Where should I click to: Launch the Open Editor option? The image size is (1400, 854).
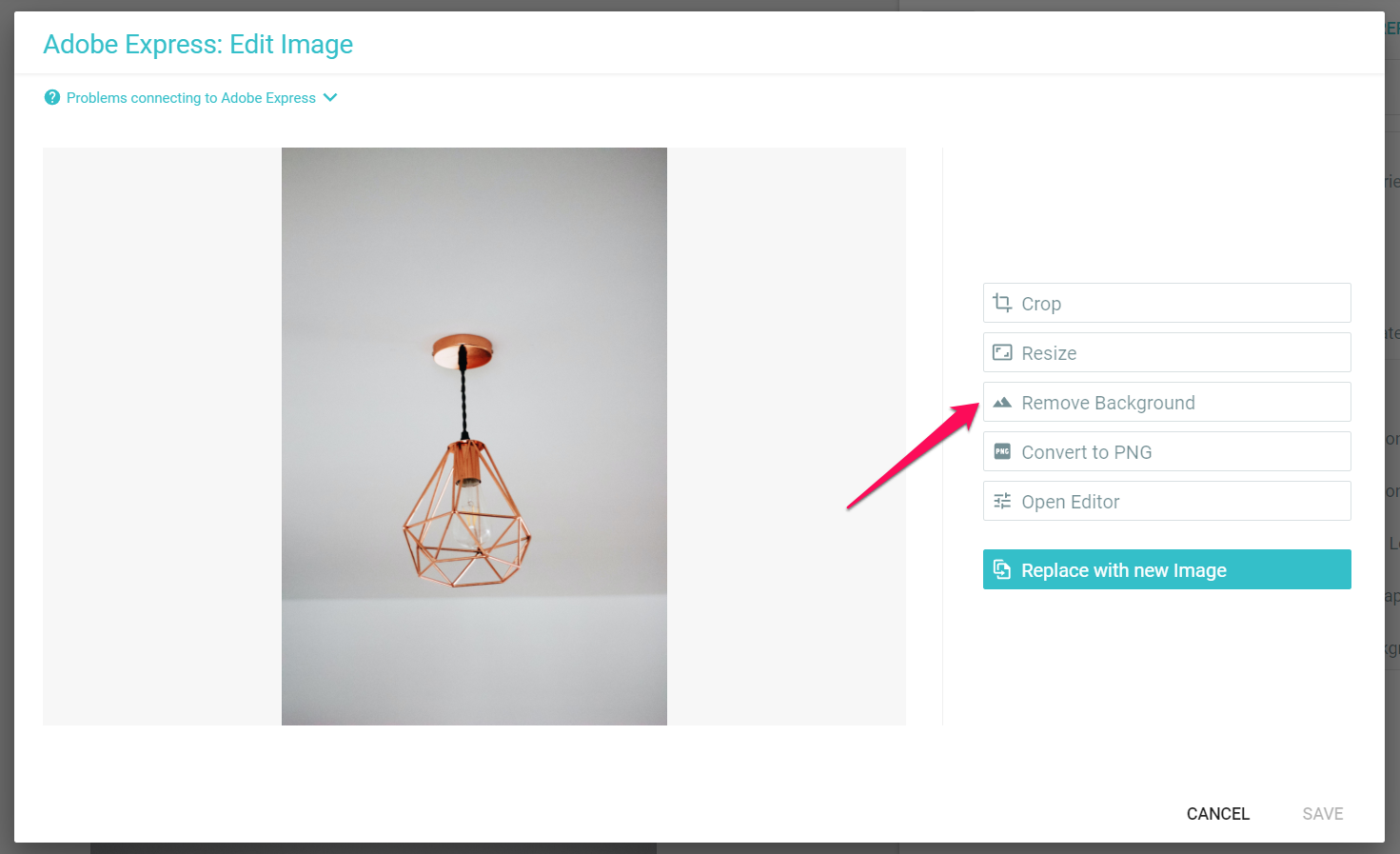click(1166, 501)
